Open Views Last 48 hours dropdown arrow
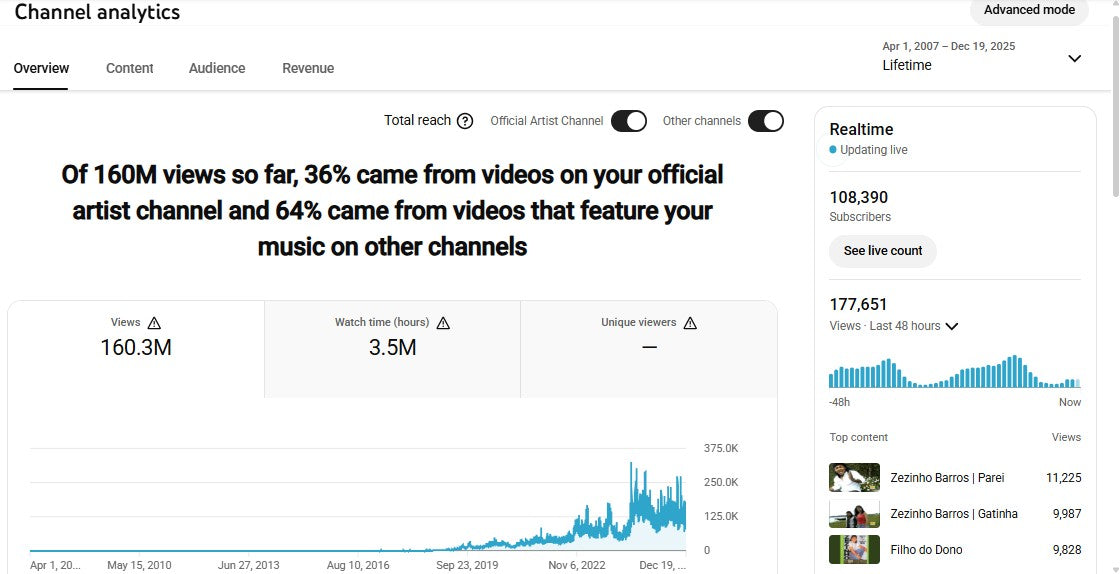Viewport: 1120px width, 574px height. (952, 326)
